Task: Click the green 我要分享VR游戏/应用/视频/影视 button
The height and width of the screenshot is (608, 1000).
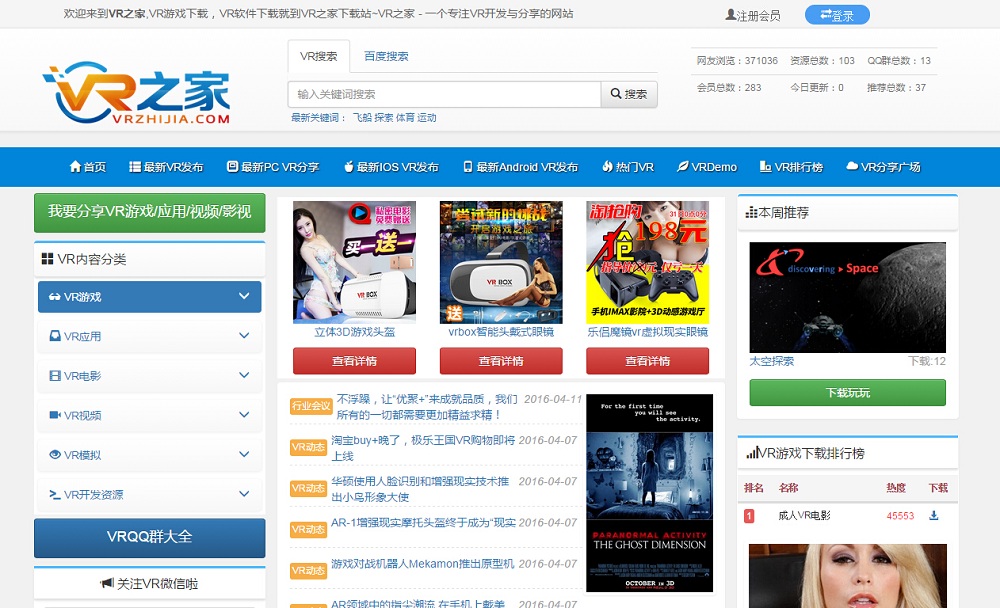Action: point(149,212)
